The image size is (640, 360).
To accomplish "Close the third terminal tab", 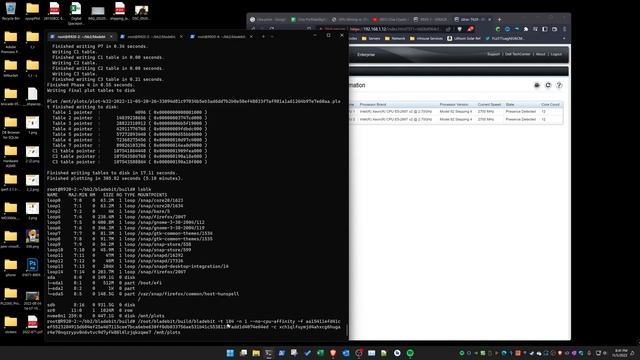I will (251, 36).
